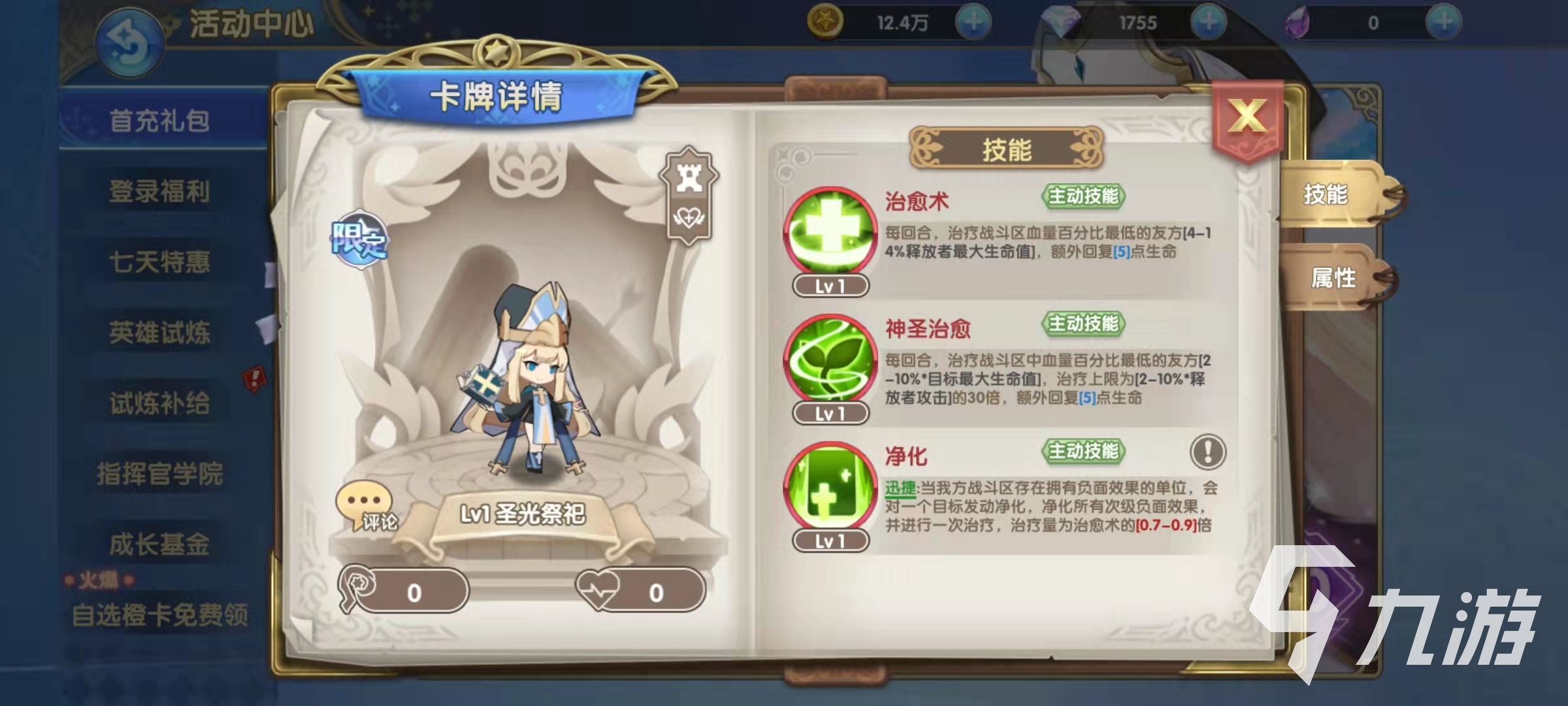Click the tower class icon on card
Screen dimensions: 1568x706
click(x=689, y=176)
